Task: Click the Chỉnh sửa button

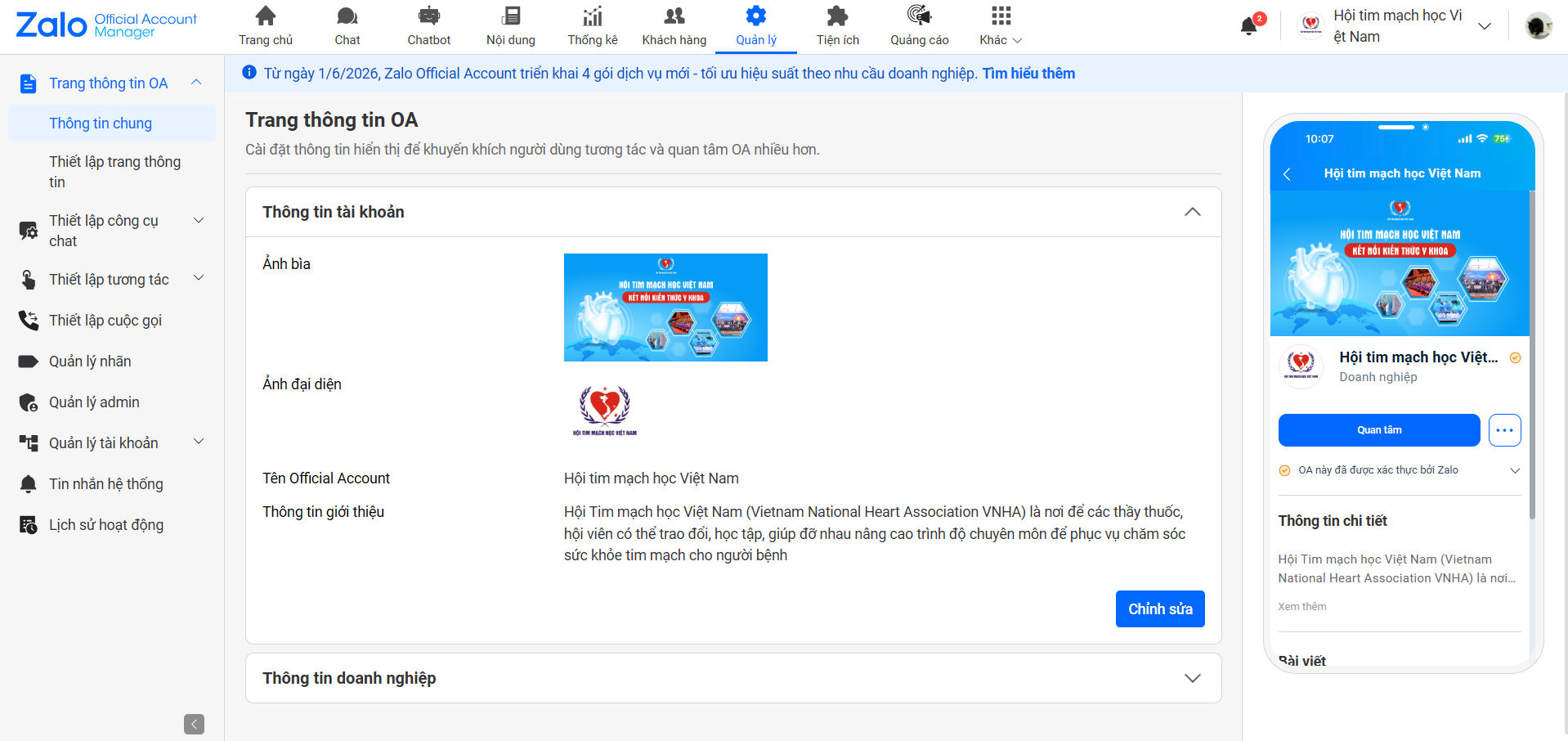Action: (x=1160, y=609)
